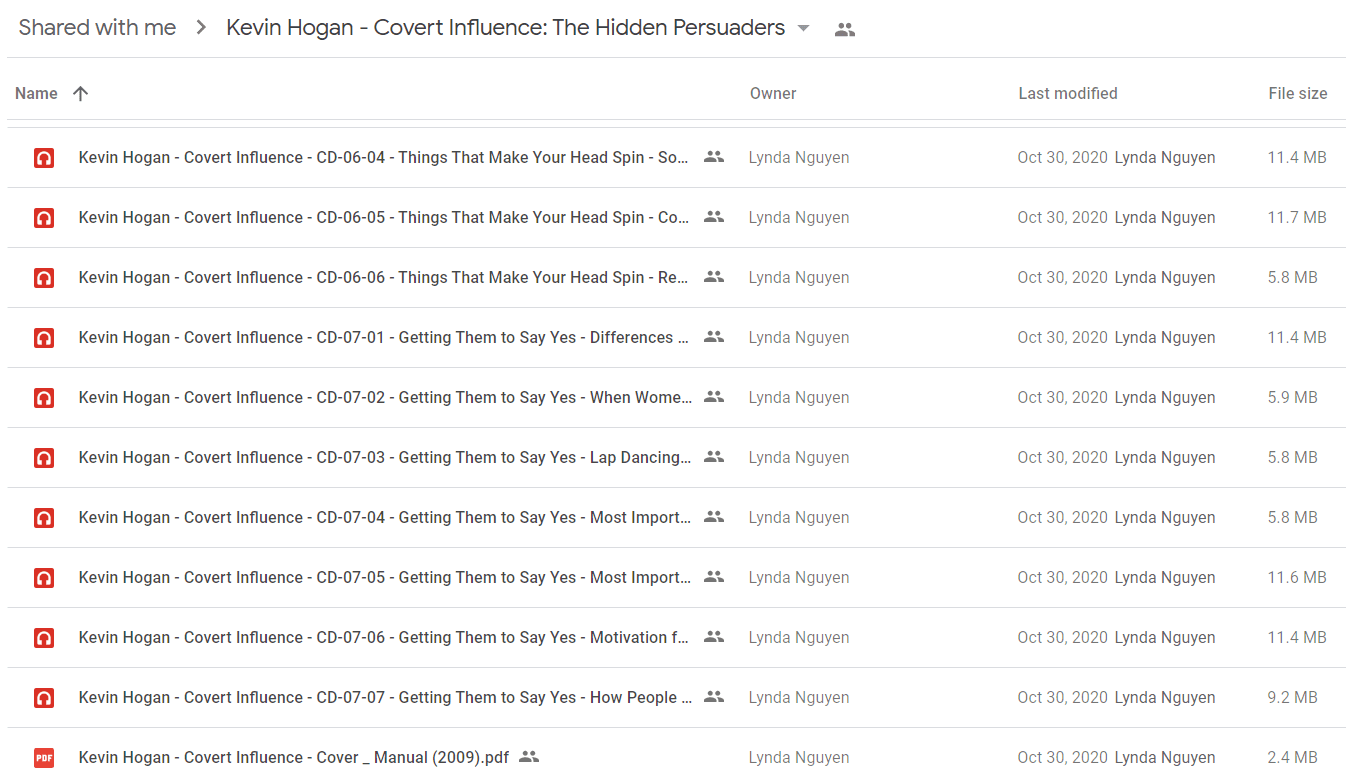
Task: Click modifier name Lynda Nguyen on CD-07-03 row
Action: 1165,457
